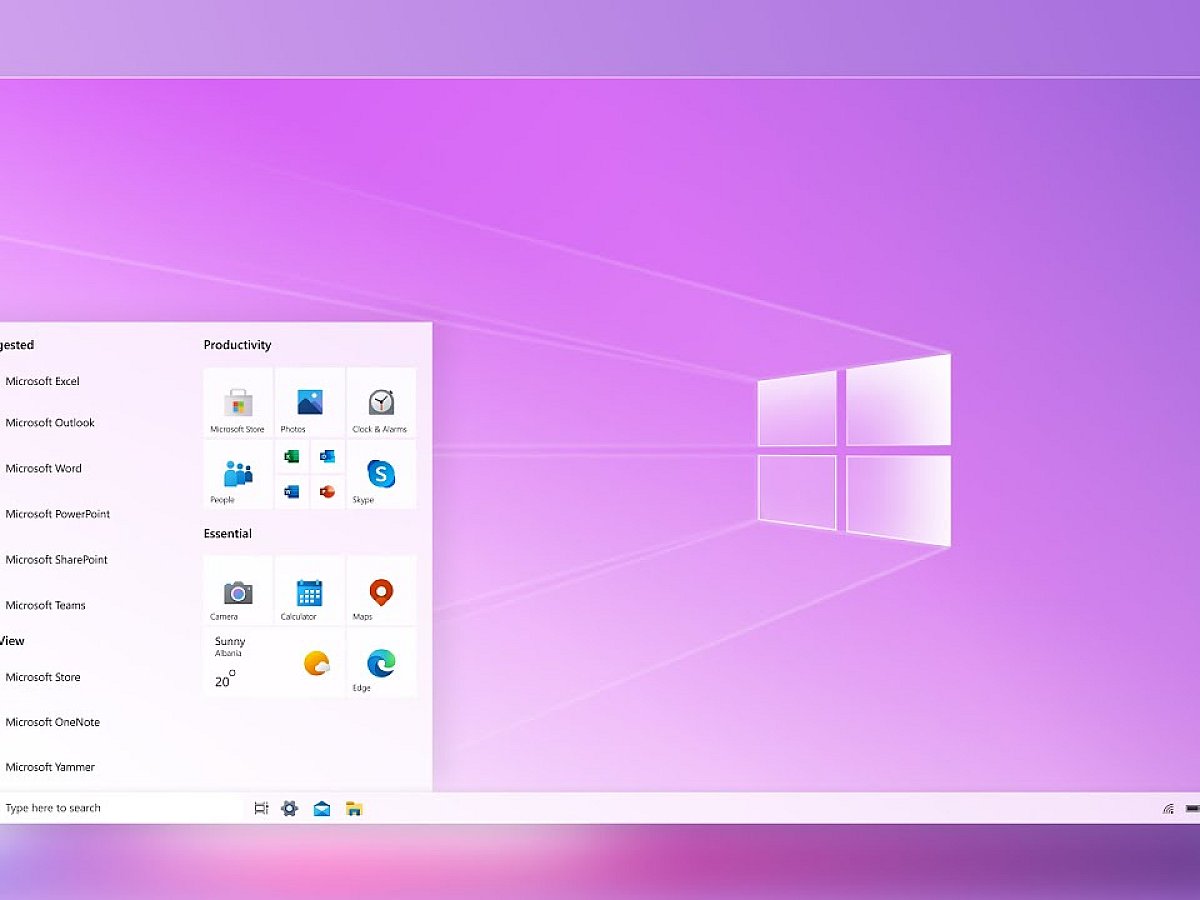Click the Type here to search box
1200x900 pixels.
click(x=120, y=808)
